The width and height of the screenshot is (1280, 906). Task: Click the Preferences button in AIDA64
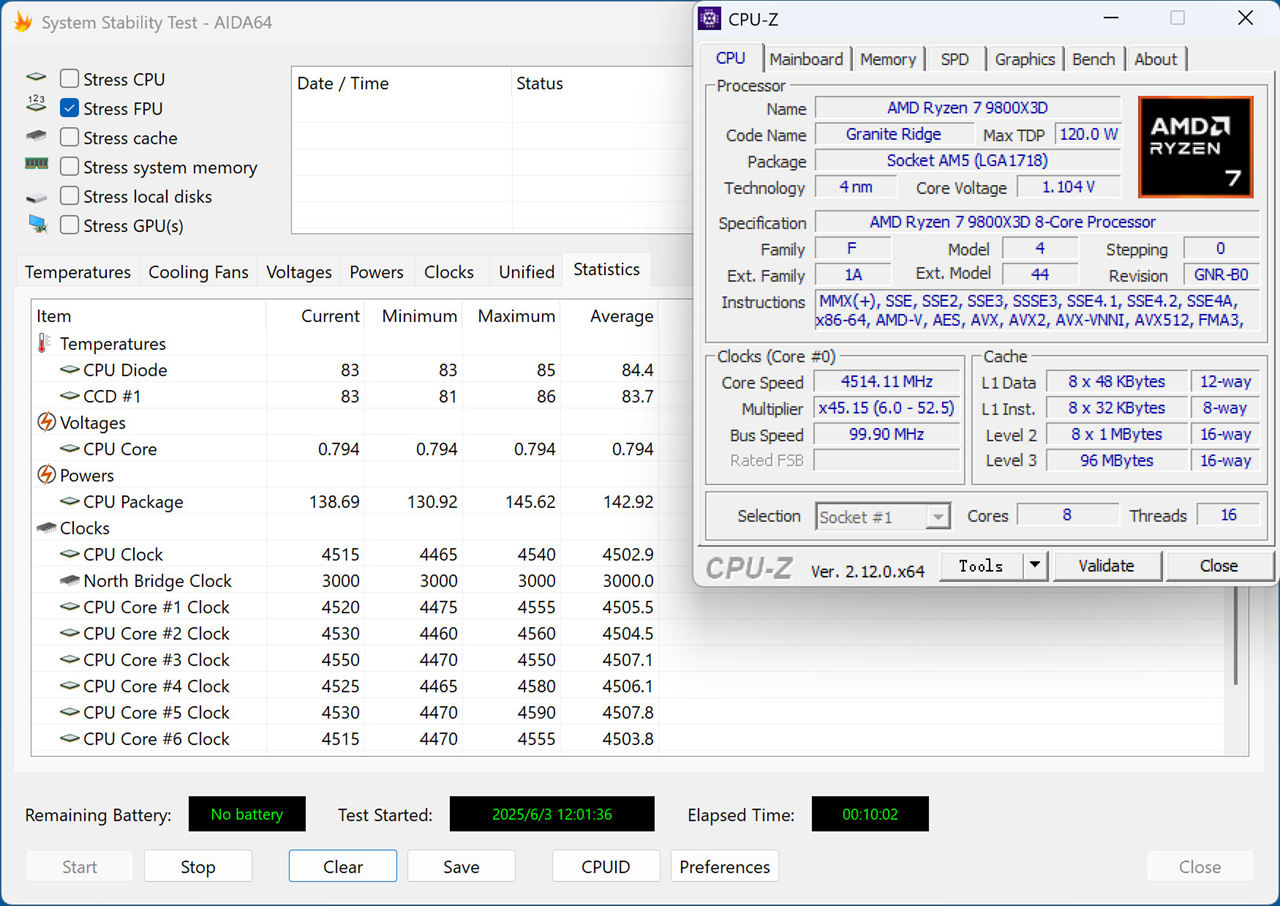click(x=724, y=866)
